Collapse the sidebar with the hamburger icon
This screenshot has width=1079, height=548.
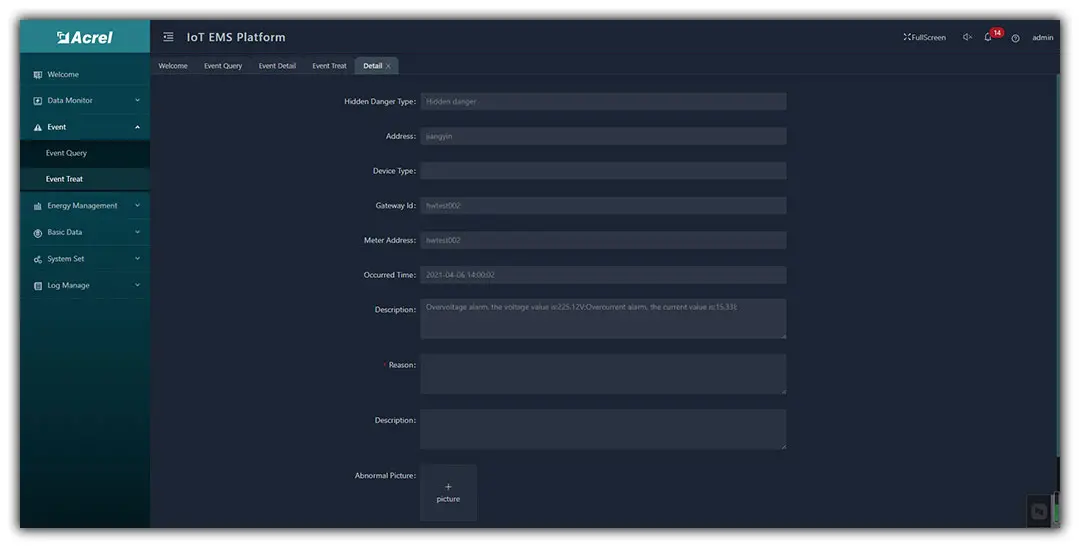click(x=168, y=38)
